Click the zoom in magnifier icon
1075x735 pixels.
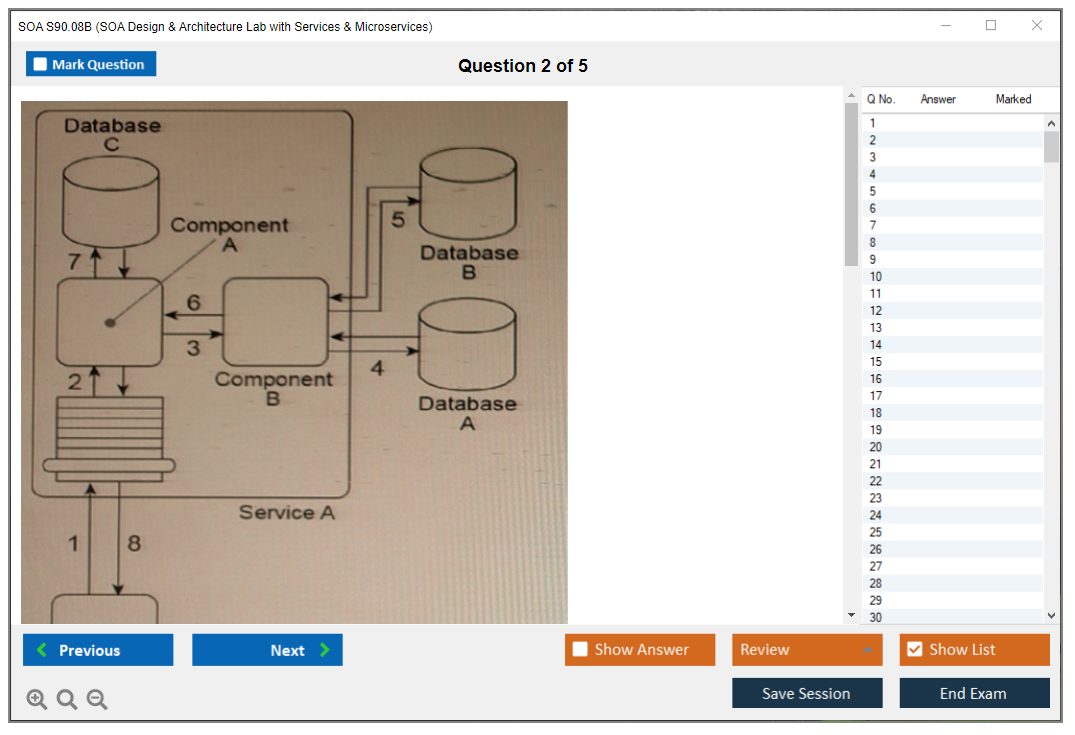pos(37,700)
